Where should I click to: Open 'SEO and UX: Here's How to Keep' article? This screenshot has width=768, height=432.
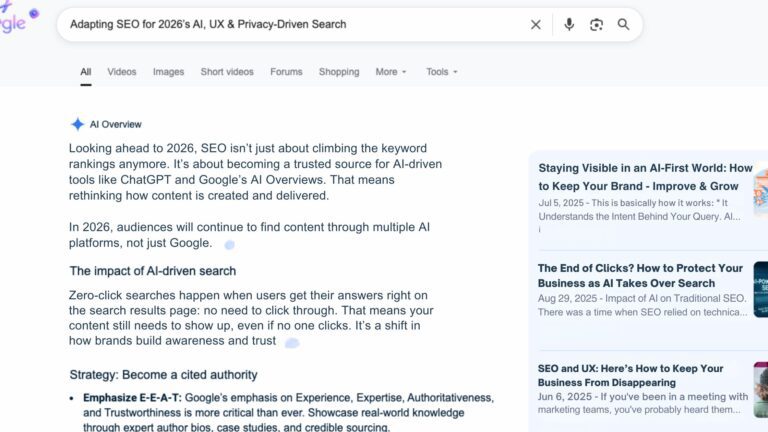click(x=630, y=375)
